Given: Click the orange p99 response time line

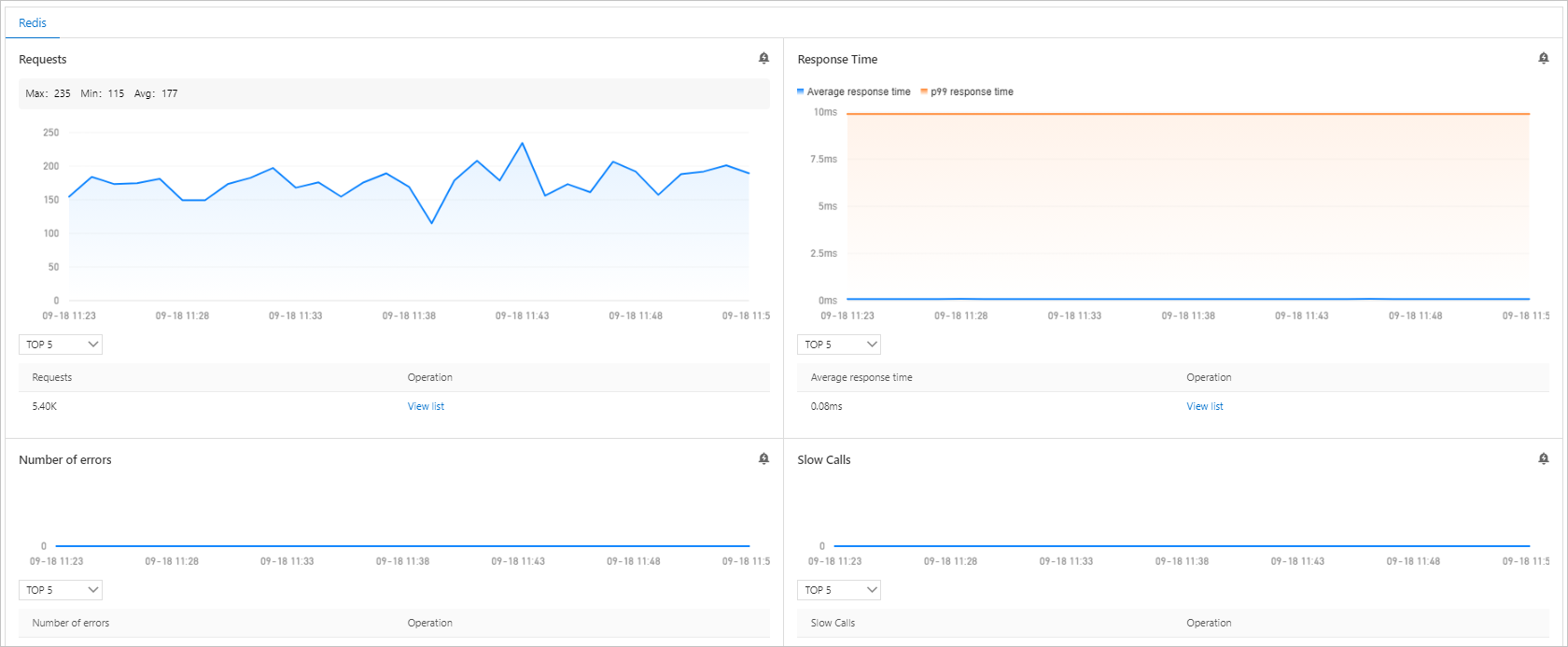Looking at the screenshot, I should 1188,114.
